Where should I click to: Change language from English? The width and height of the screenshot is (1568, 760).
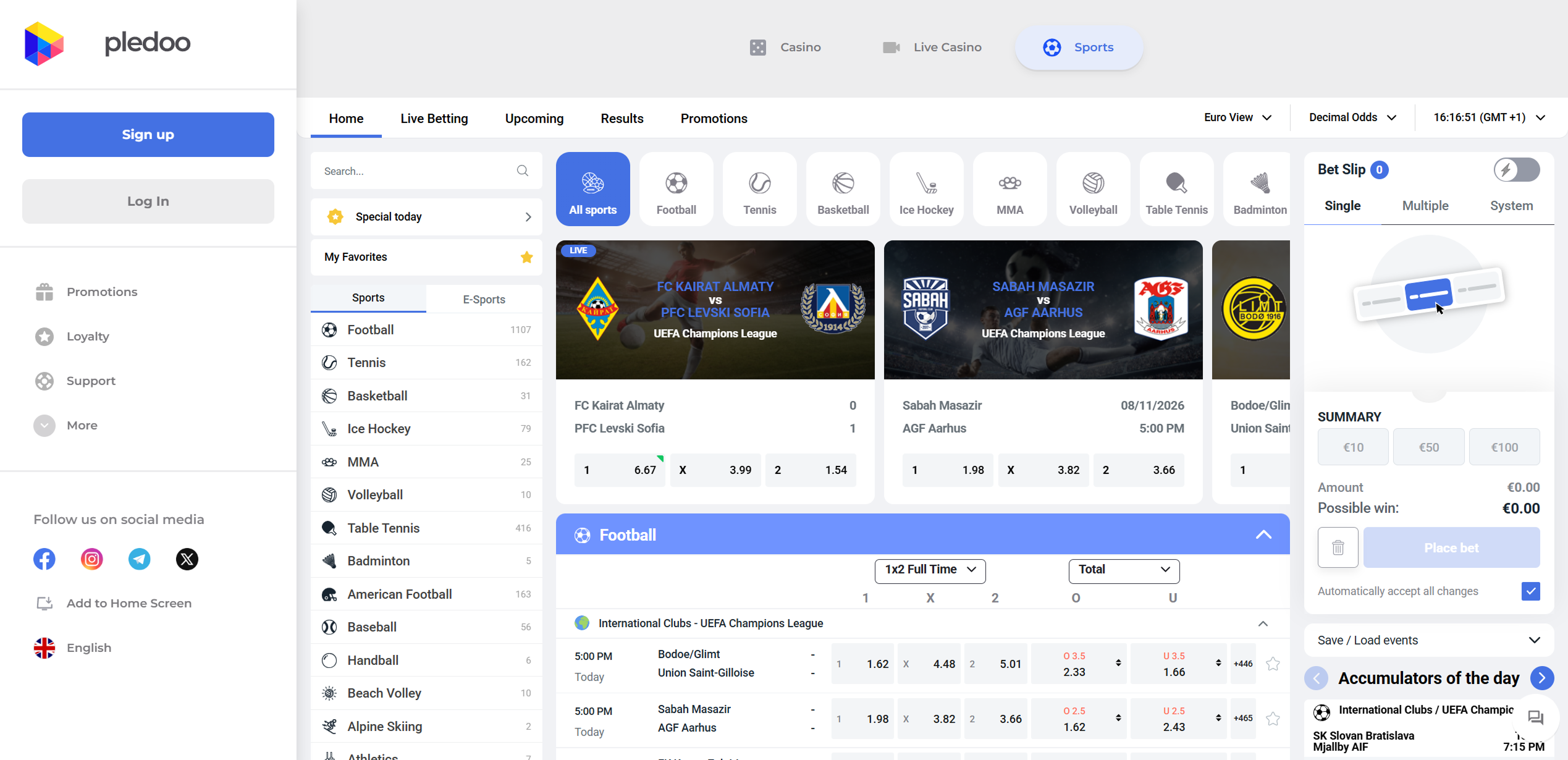[x=73, y=648]
